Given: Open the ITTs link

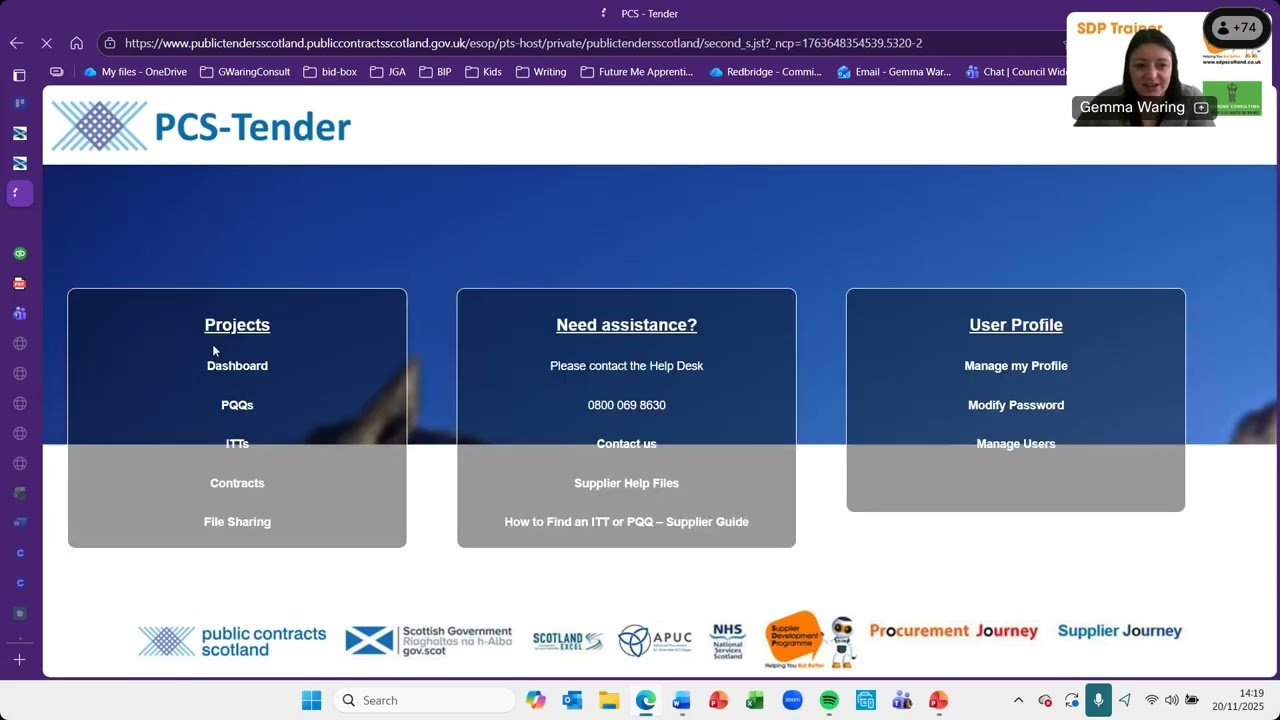Looking at the screenshot, I should pos(237,444).
